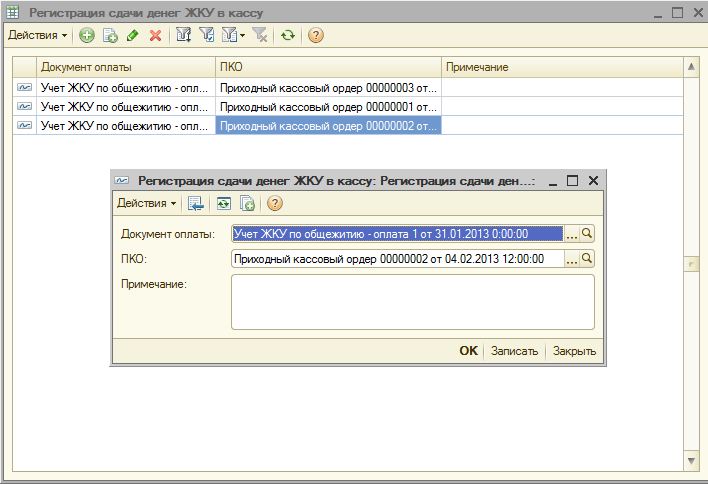Click the Закрыть button in the dialog

click(x=574, y=351)
